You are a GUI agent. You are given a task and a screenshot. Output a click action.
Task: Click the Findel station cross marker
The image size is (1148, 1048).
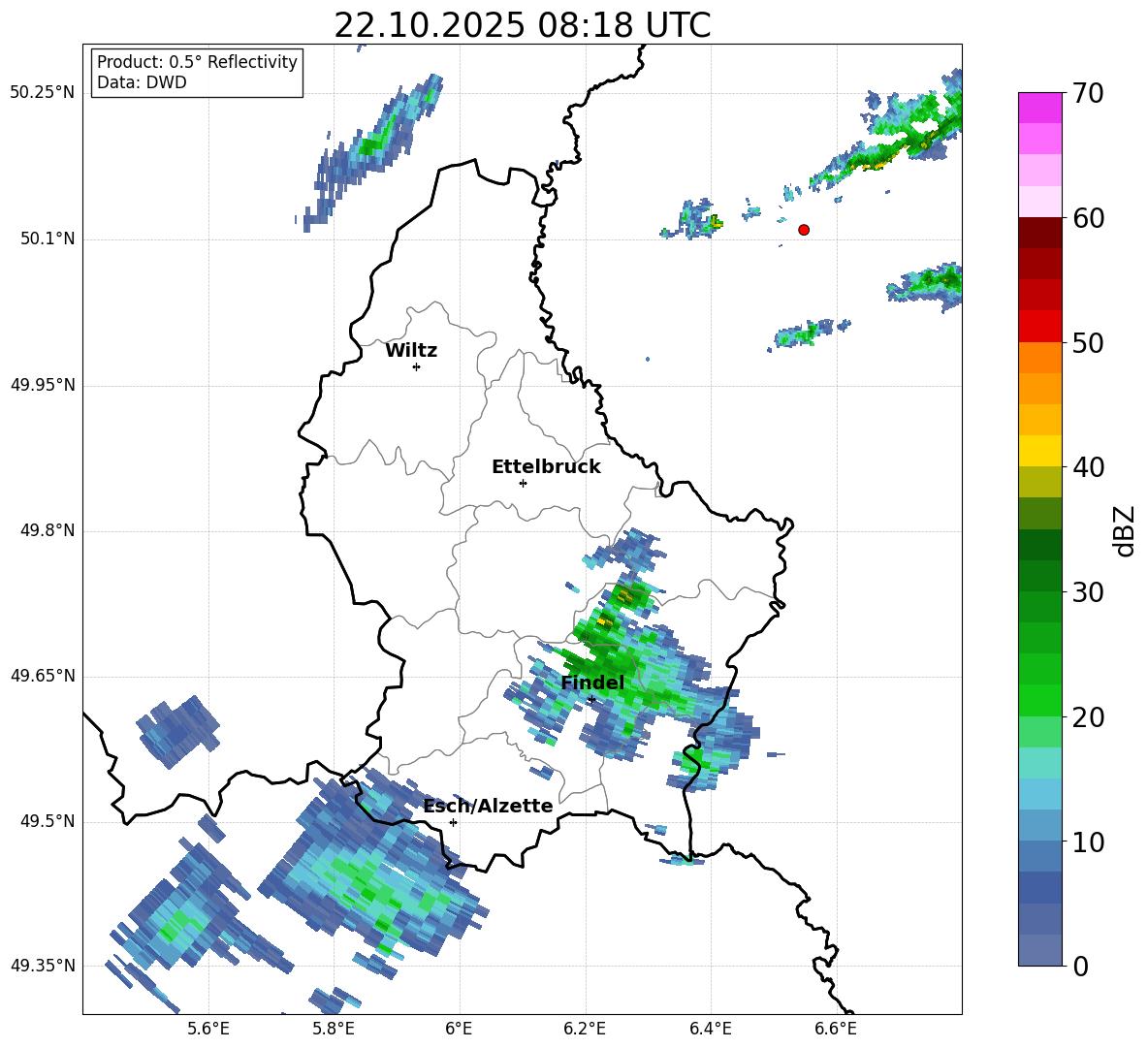click(591, 700)
